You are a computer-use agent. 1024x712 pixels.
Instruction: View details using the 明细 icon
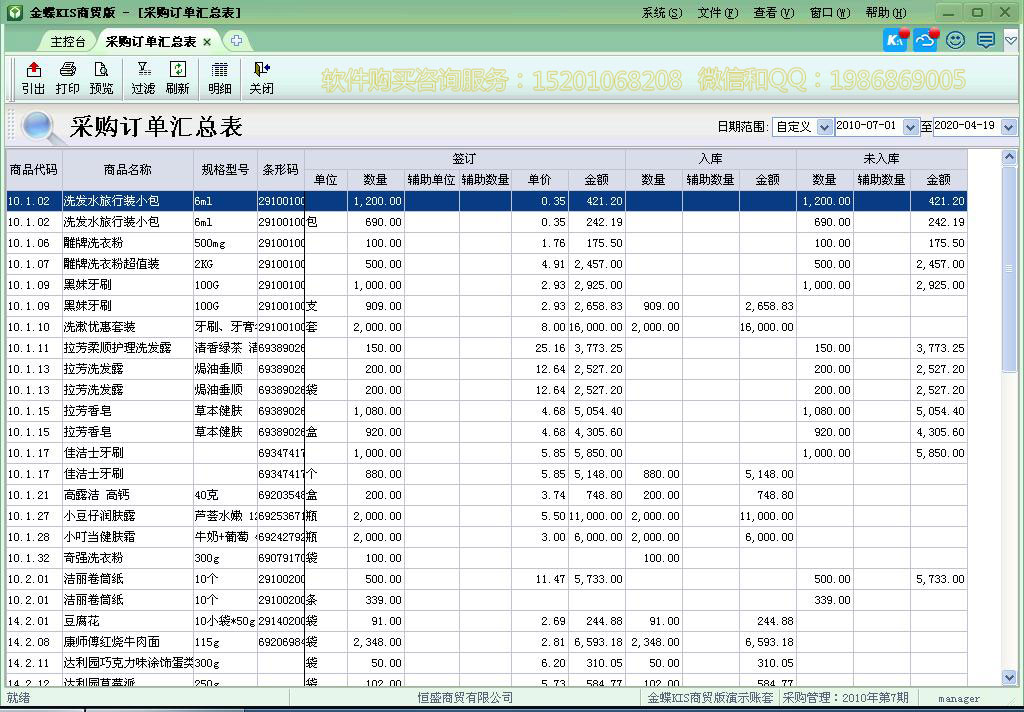pos(219,78)
